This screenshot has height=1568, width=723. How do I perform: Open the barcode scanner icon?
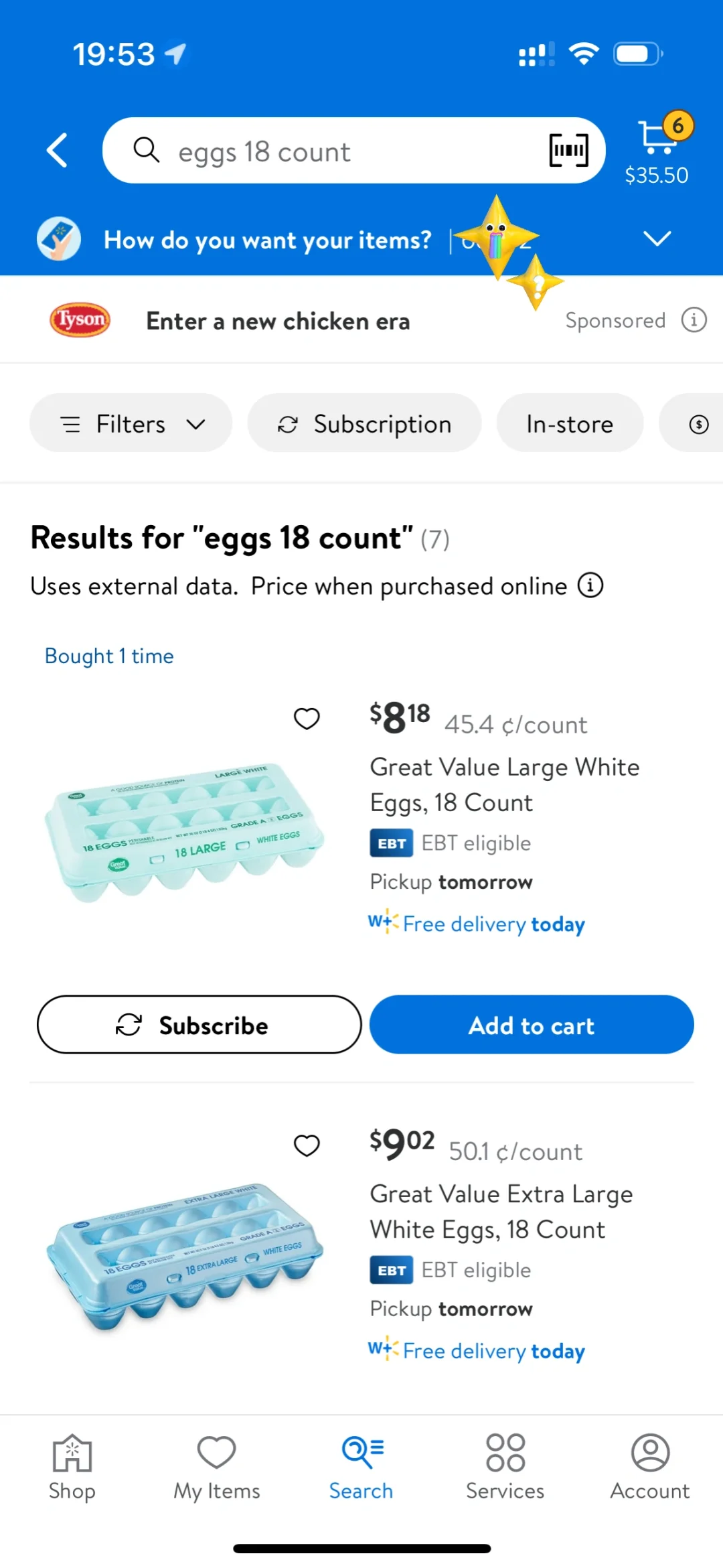(x=568, y=150)
